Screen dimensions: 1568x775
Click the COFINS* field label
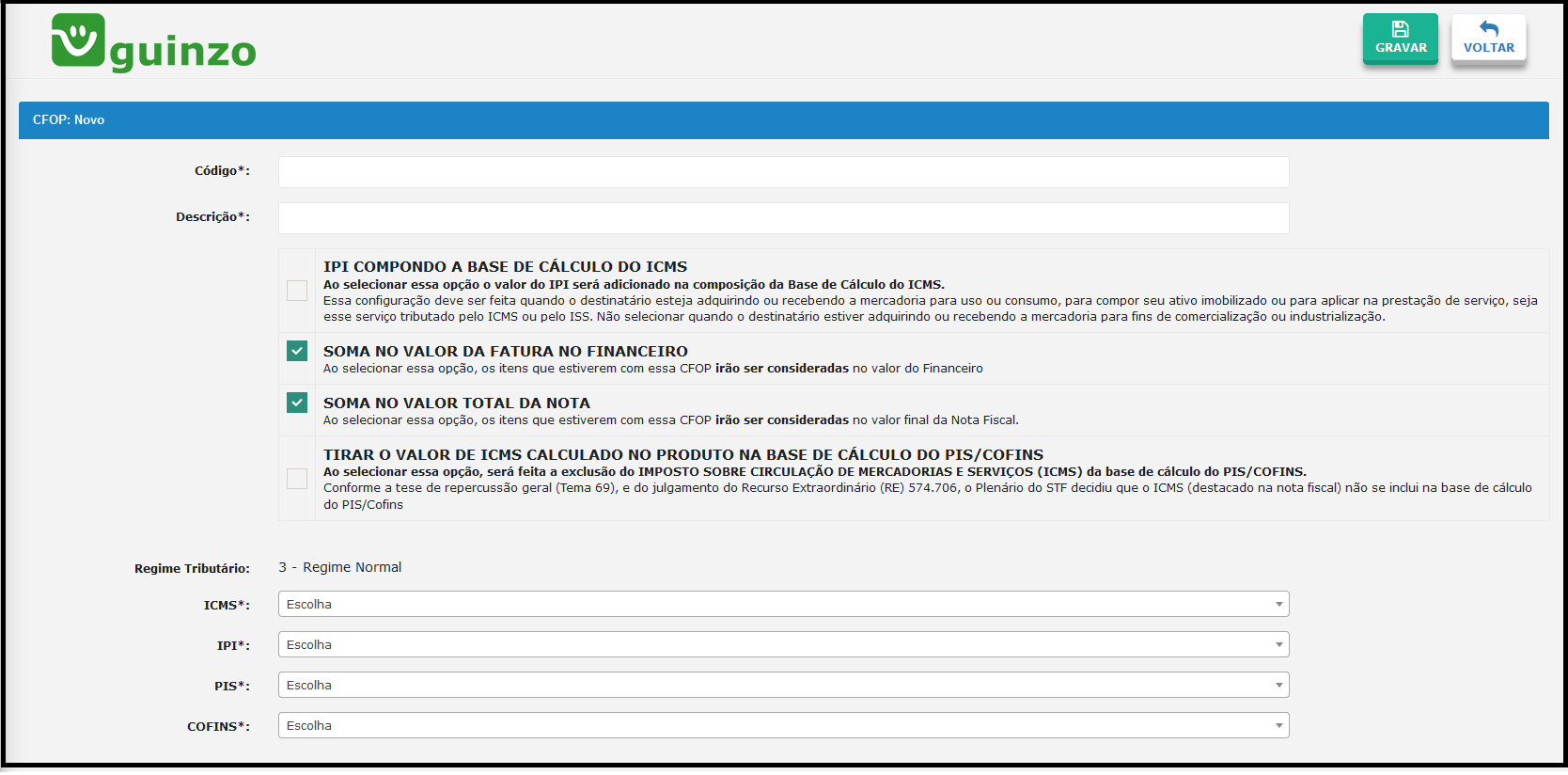point(218,726)
